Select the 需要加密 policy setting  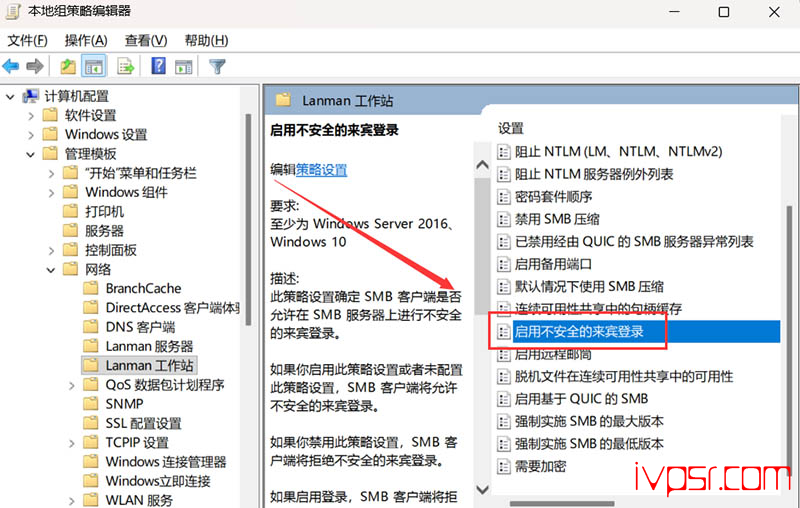point(539,466)
